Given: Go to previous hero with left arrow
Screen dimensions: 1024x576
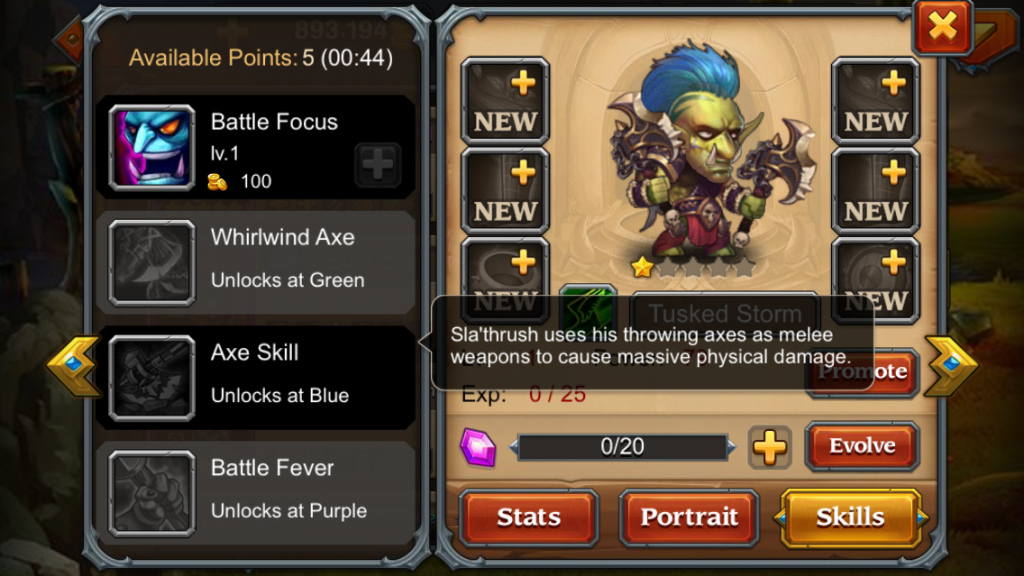Looking at the screenshot, I should click(72, 366).
